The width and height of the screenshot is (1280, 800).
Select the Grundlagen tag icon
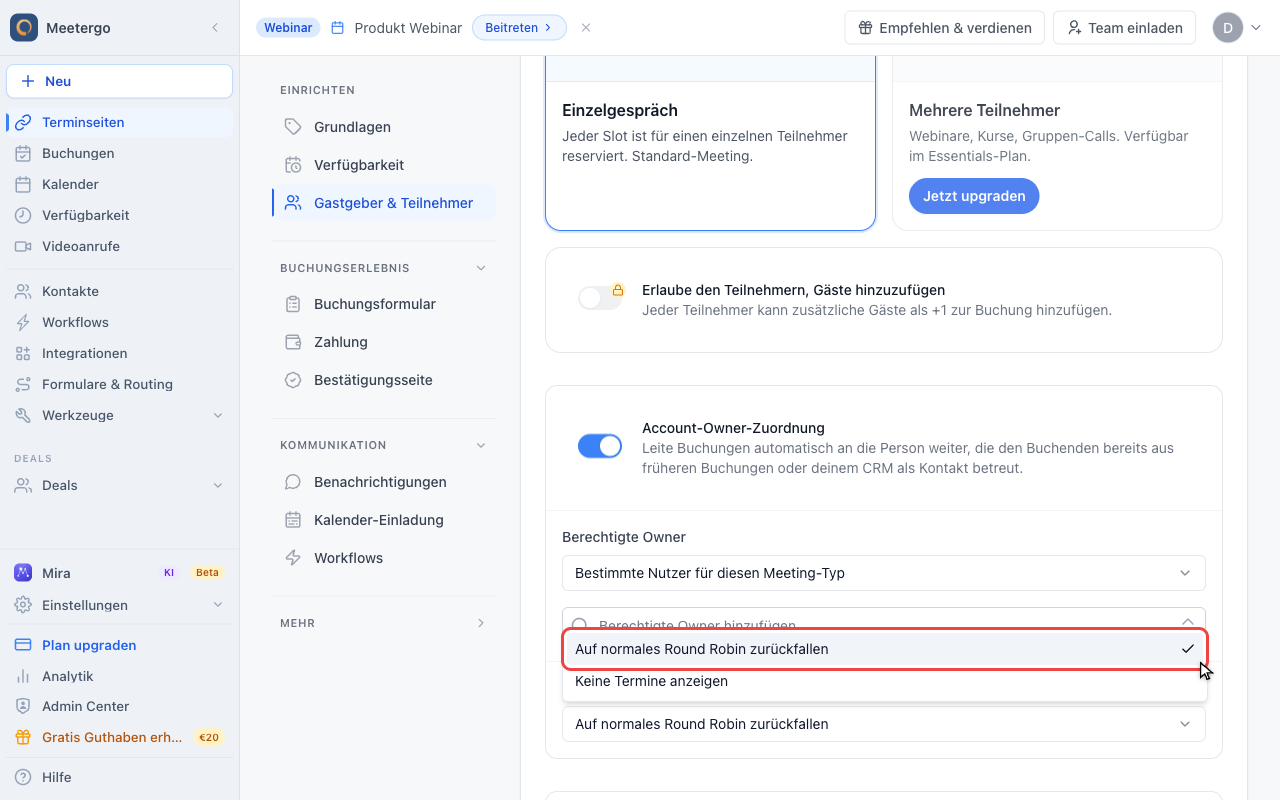(293, 127)
